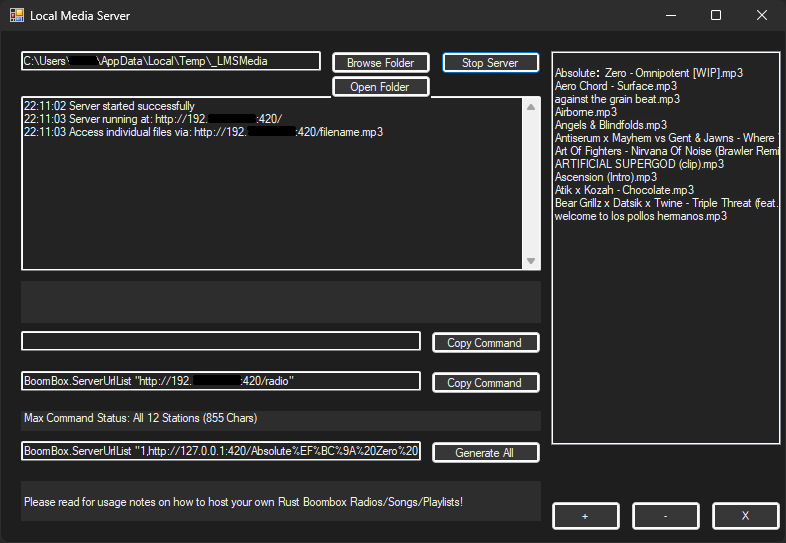Click the folder path input field
Image resolution: width=786 pixels, height=543 pixels.
click(171, 61)
